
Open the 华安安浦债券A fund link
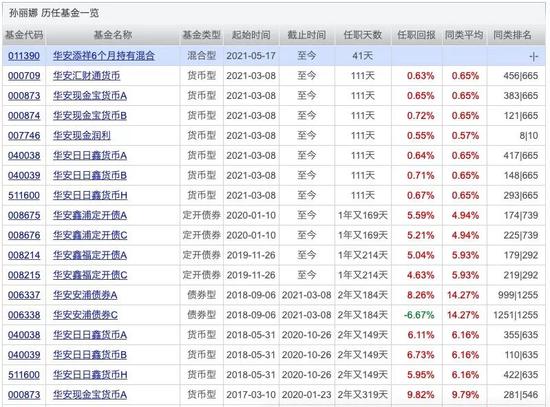coord(85,295)
